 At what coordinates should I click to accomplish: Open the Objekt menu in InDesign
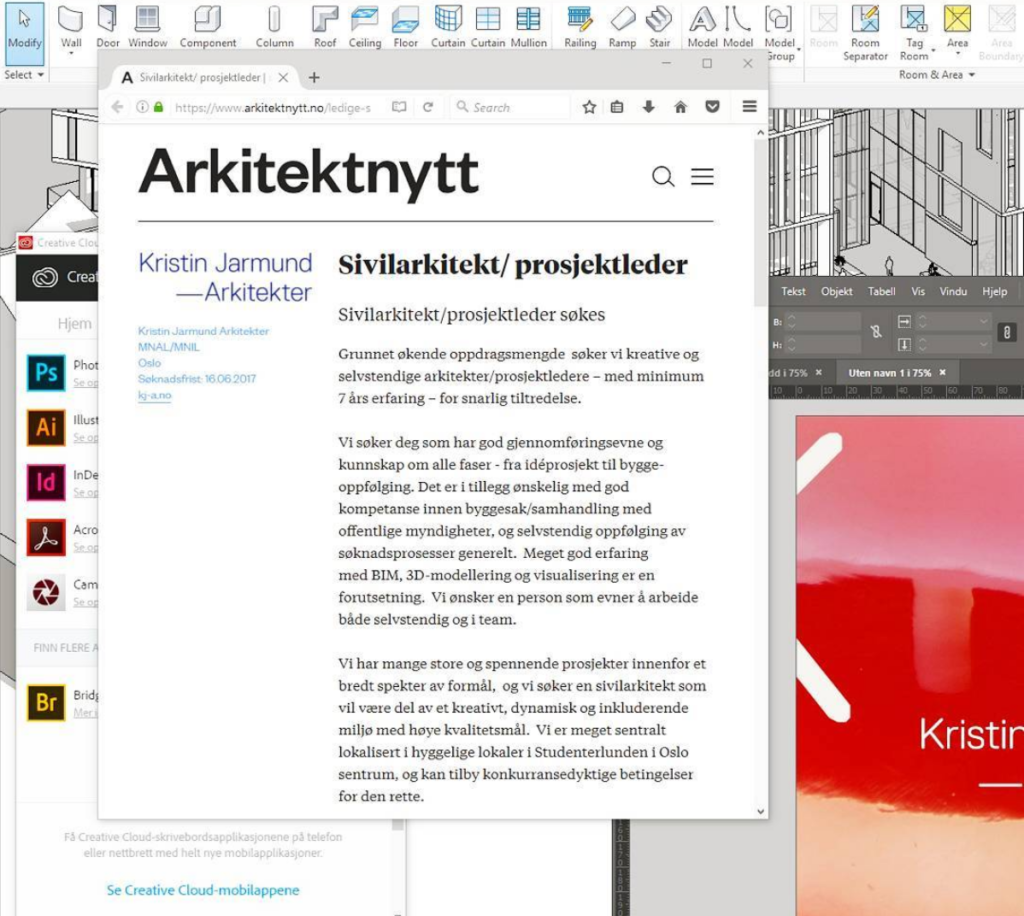point(837,291)
